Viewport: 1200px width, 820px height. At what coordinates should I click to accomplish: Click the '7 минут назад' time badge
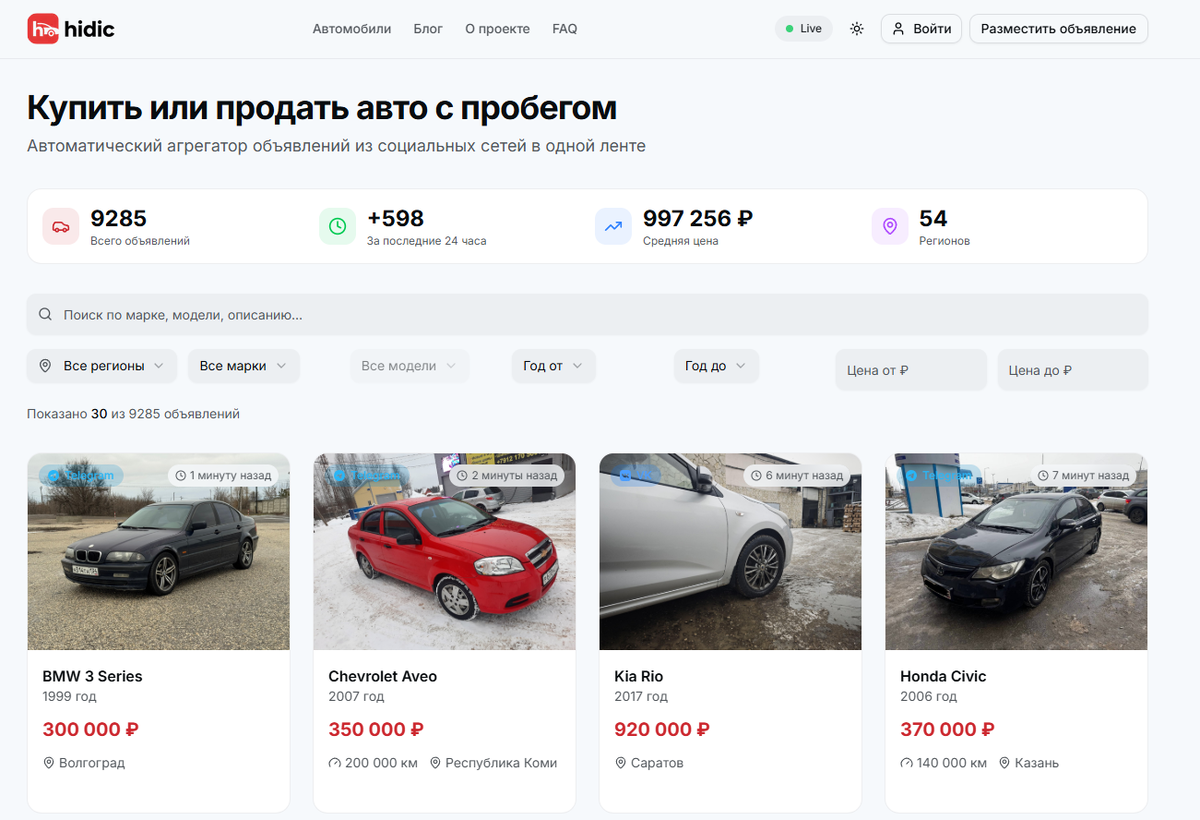pyautogui.click(x=1083, y=475)
